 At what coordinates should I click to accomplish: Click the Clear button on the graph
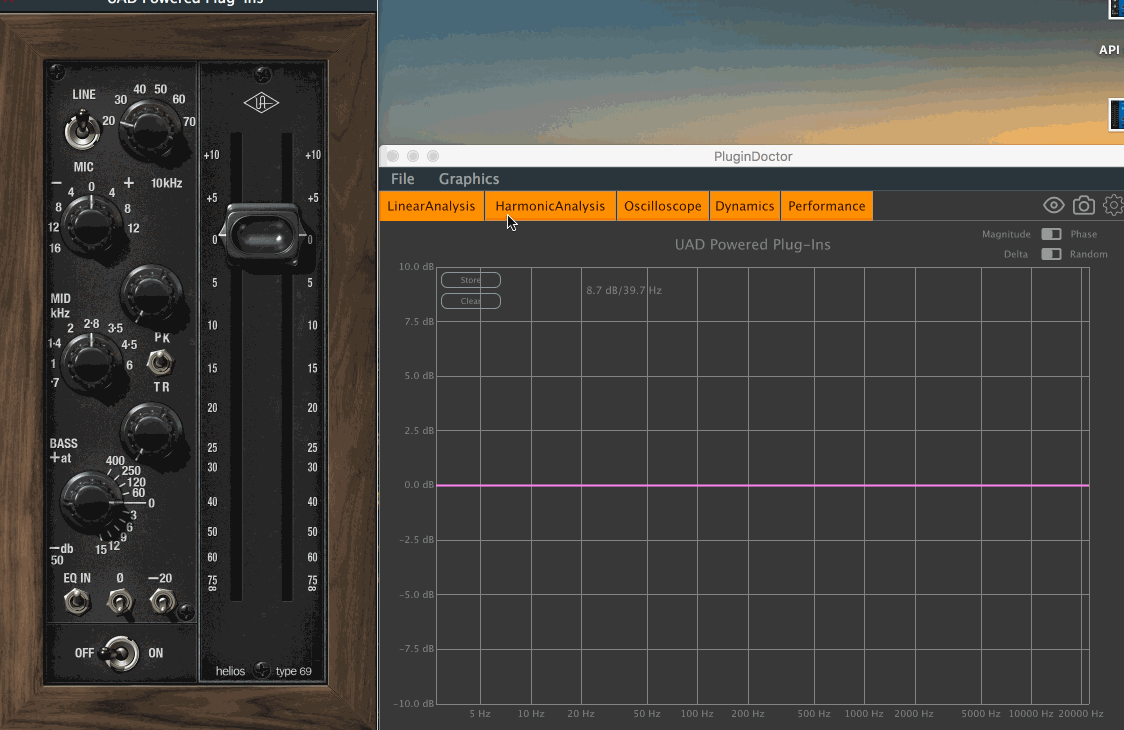[x=470, y=301]
